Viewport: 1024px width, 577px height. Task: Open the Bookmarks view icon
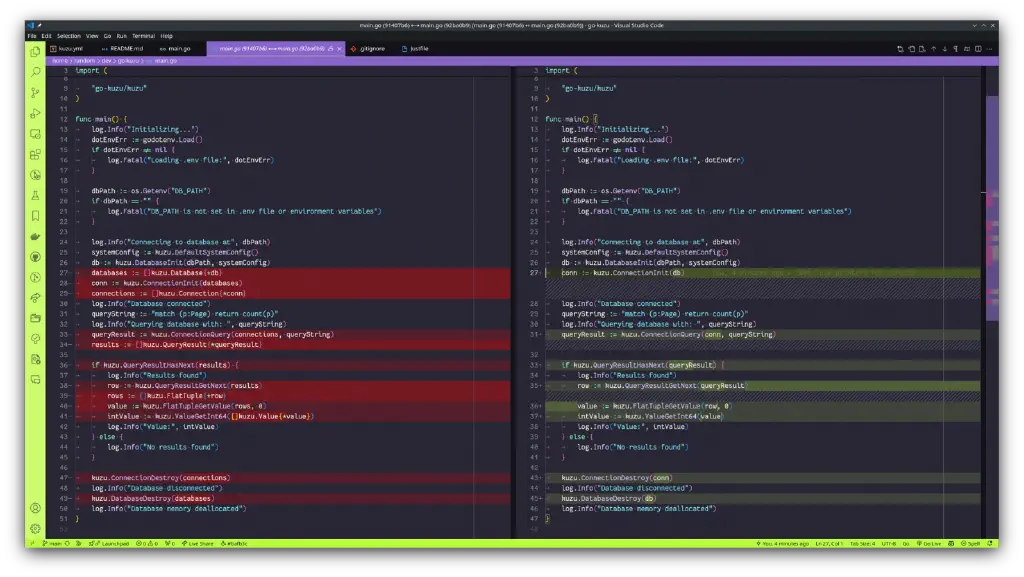[35, 215]
